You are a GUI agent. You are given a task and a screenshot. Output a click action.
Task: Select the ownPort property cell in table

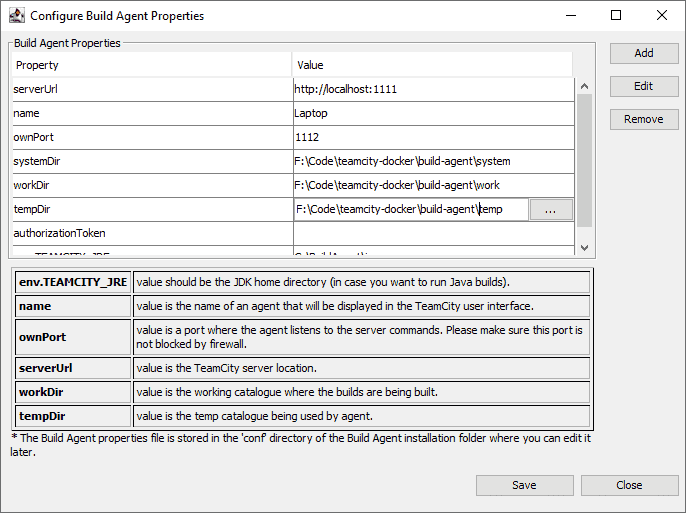point(153,137)
